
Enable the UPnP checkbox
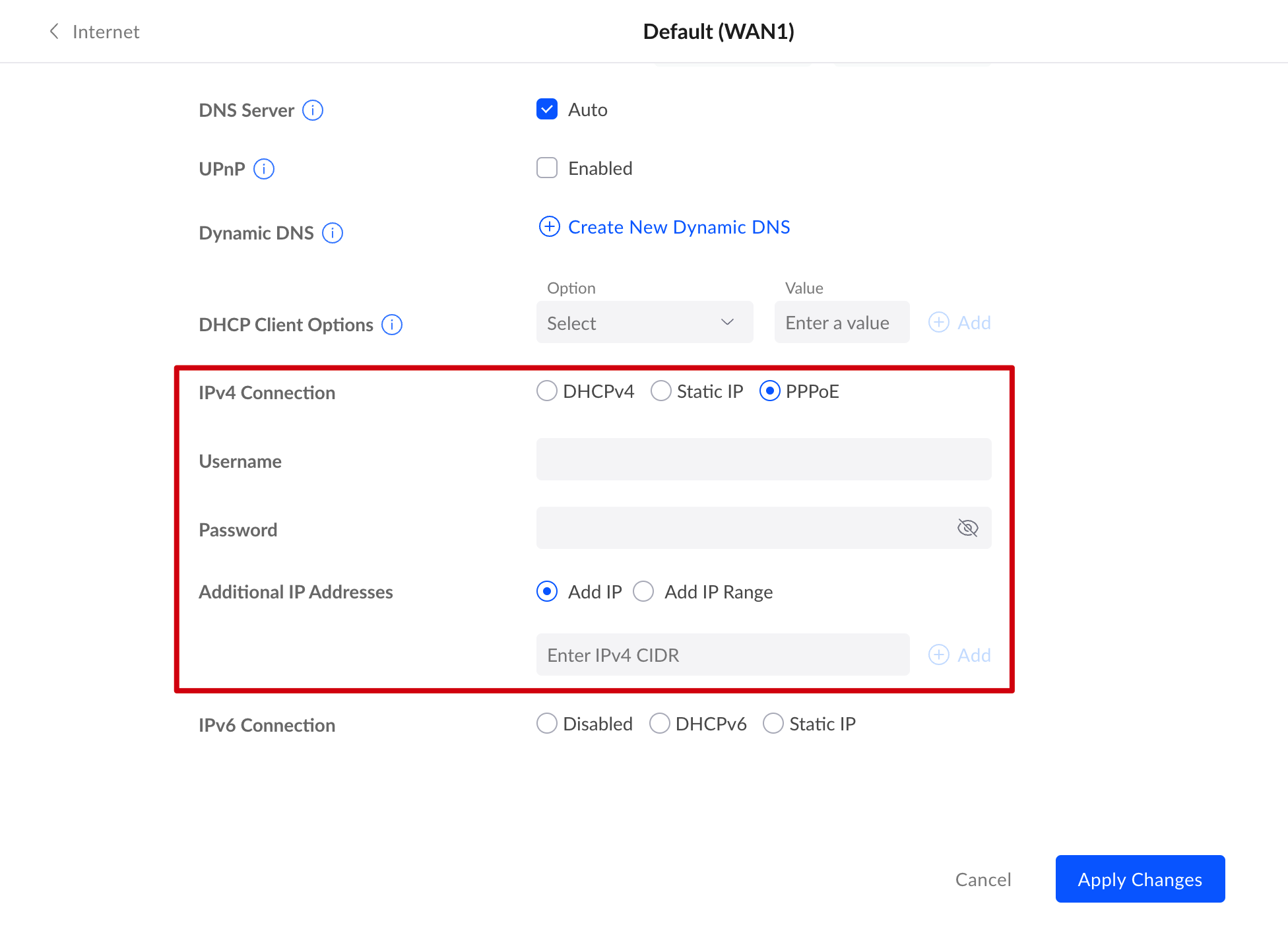(547, 168)
